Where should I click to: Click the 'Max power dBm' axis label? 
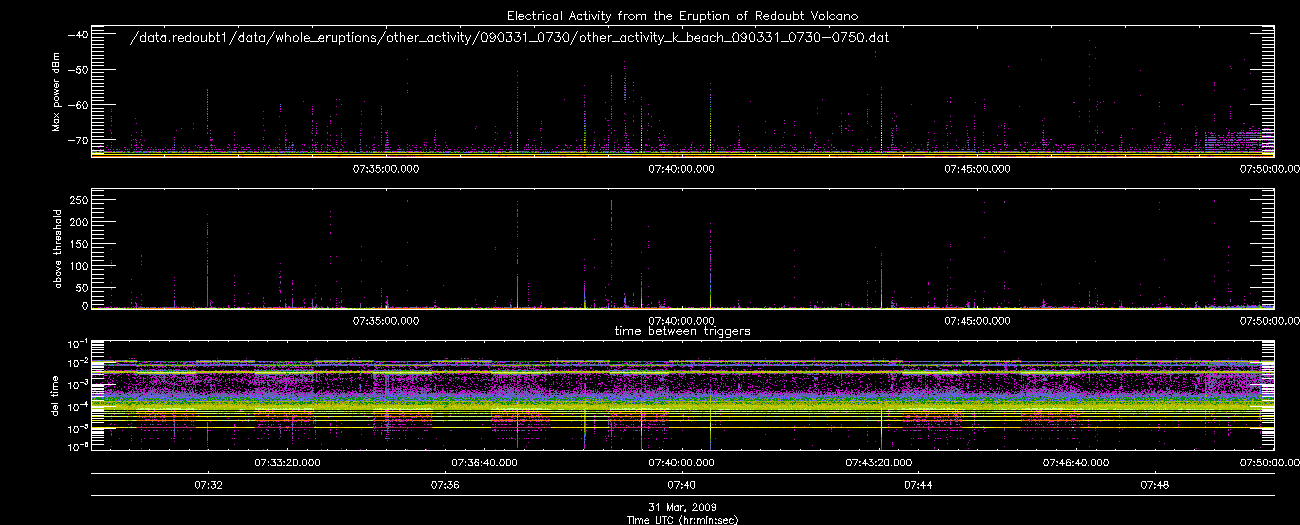[x=57, y=92]
